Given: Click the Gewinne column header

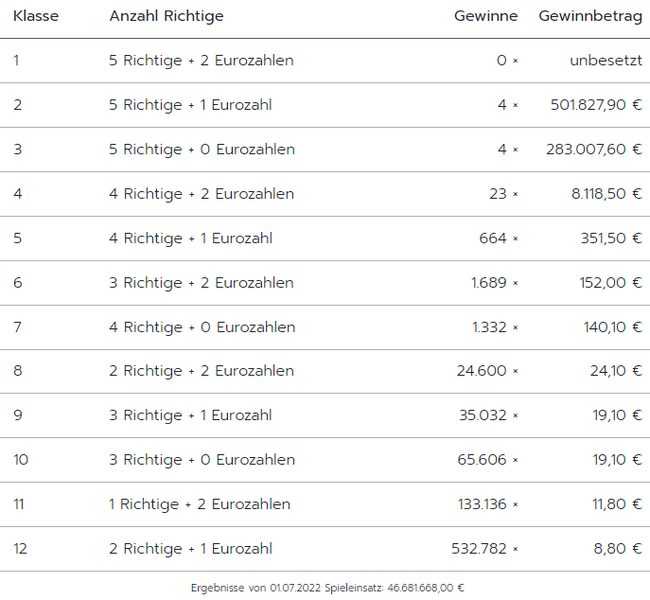Looking at the screenshot, I should (485, 16).
